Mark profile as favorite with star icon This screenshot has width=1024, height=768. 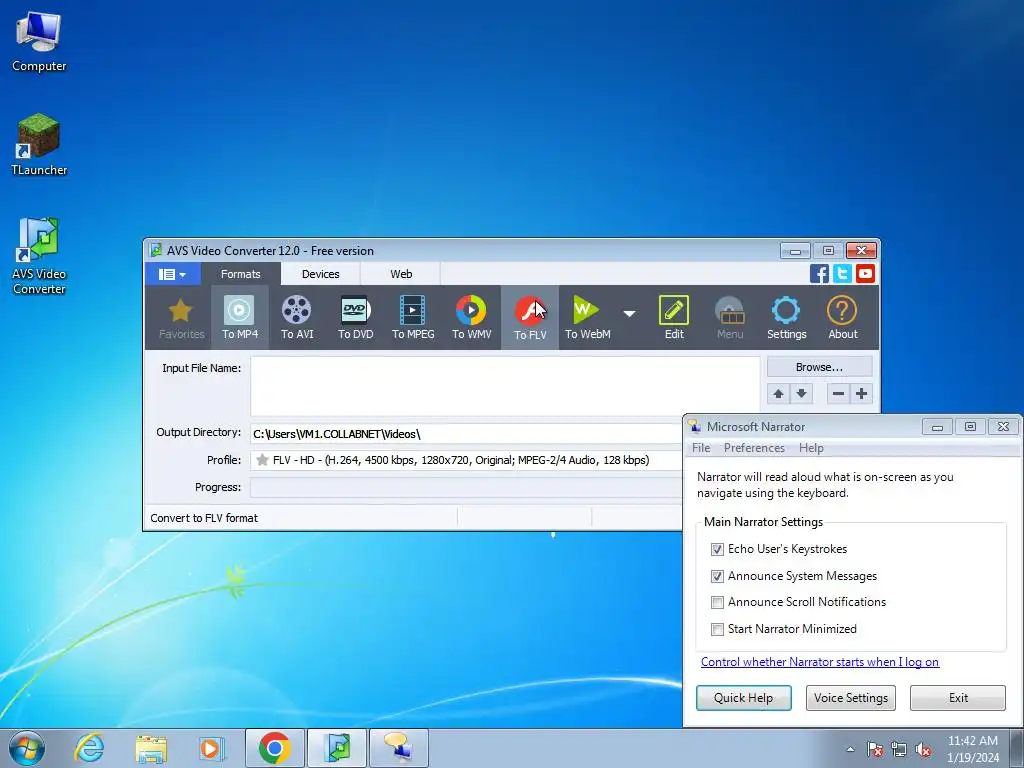pyautogui.click(x=263, y=460)
